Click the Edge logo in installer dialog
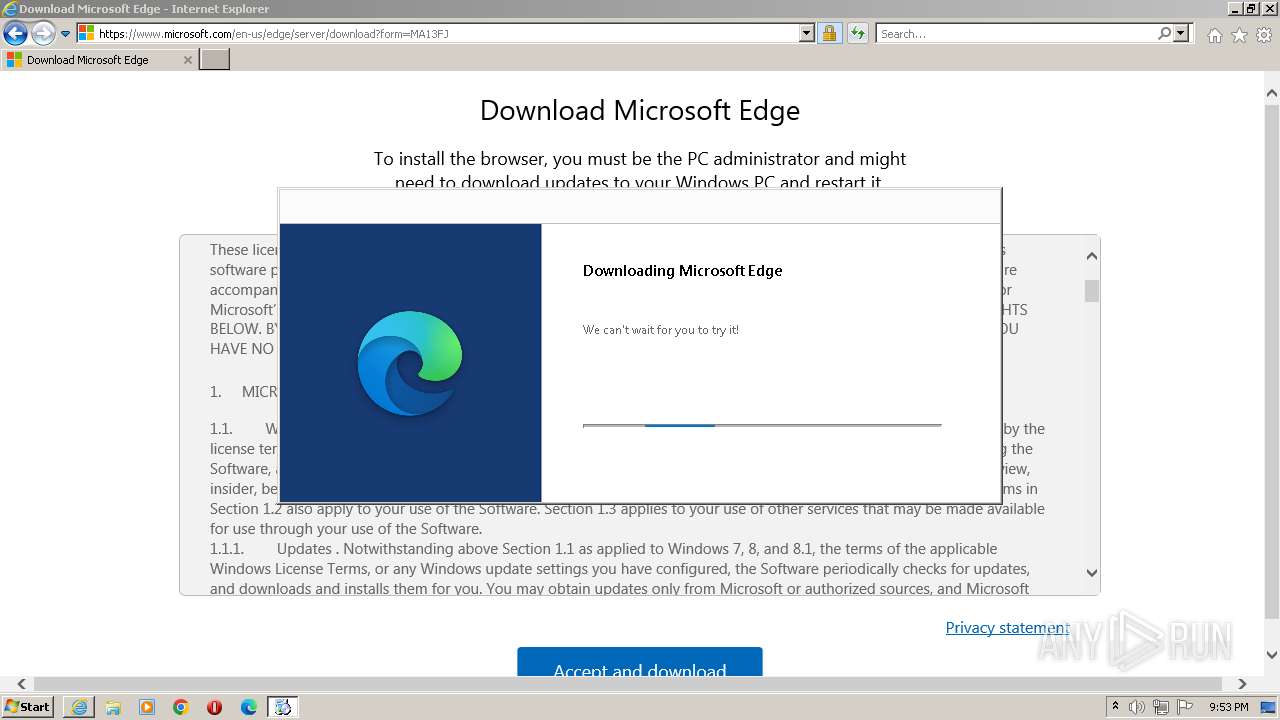This screenshot has height=720, width=1280. click(x=410, y=363)
